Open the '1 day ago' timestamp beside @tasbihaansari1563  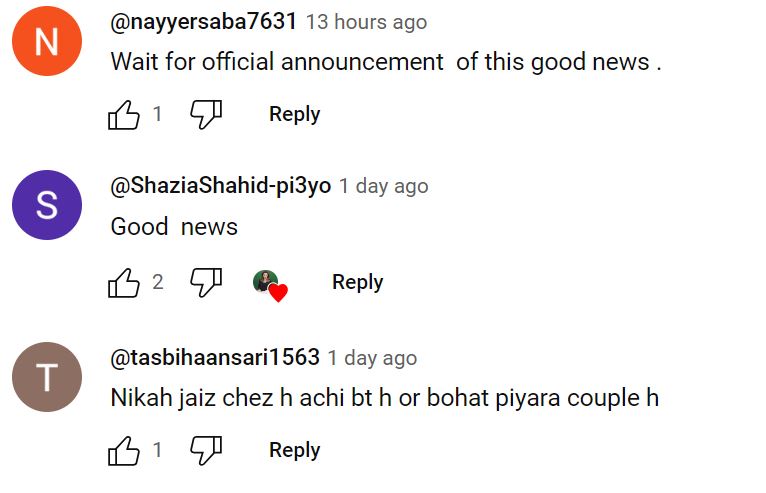[x=372, y=358]
